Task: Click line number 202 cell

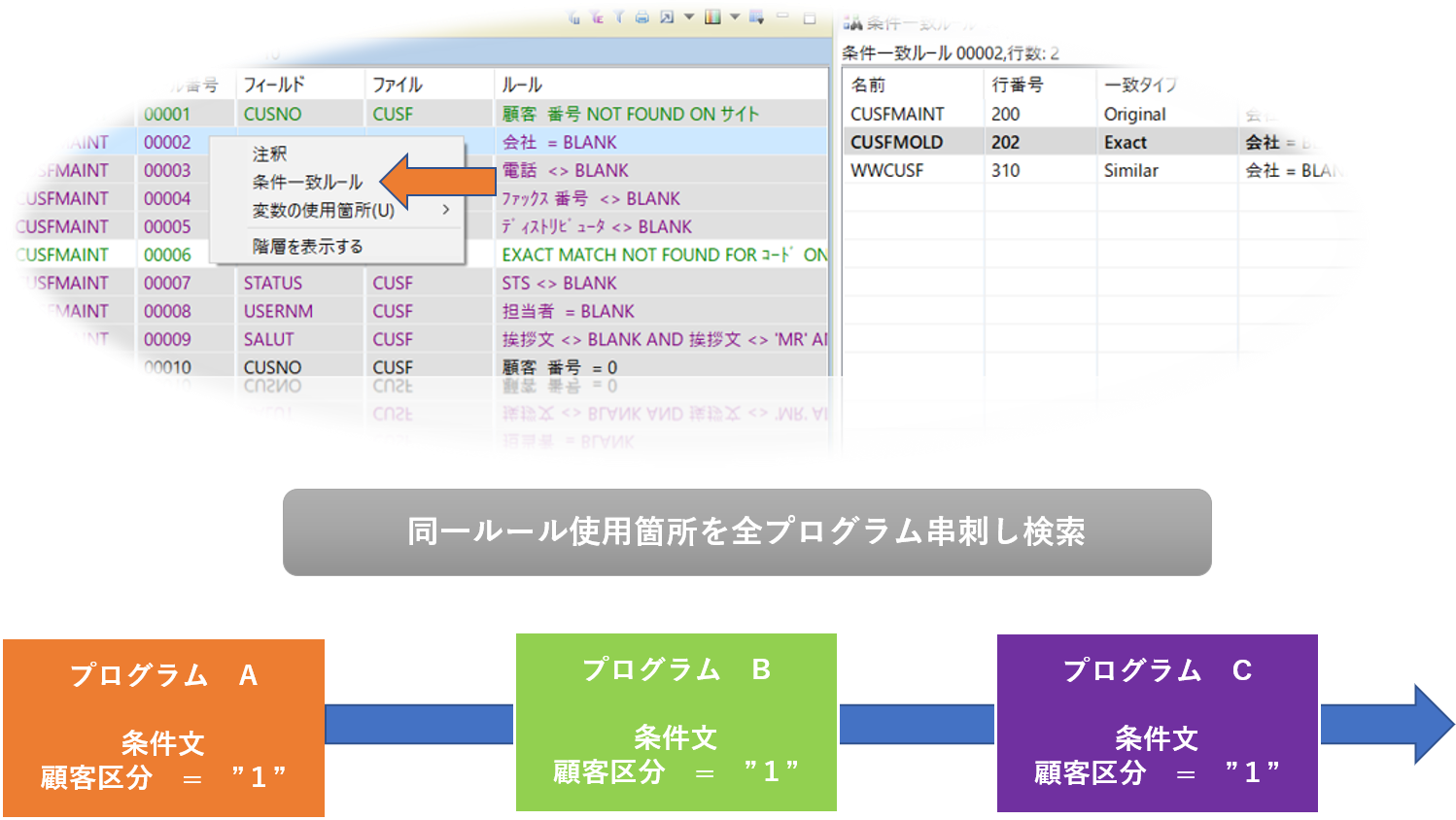Action: coord(1005,142)
